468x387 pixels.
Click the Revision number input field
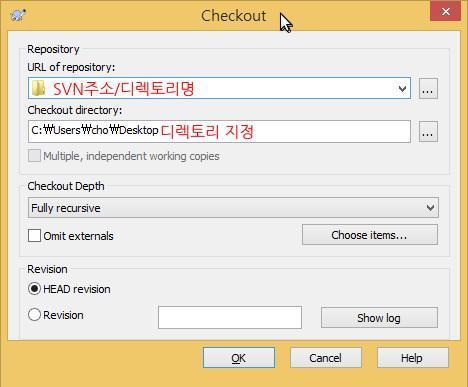click(230, 317)
